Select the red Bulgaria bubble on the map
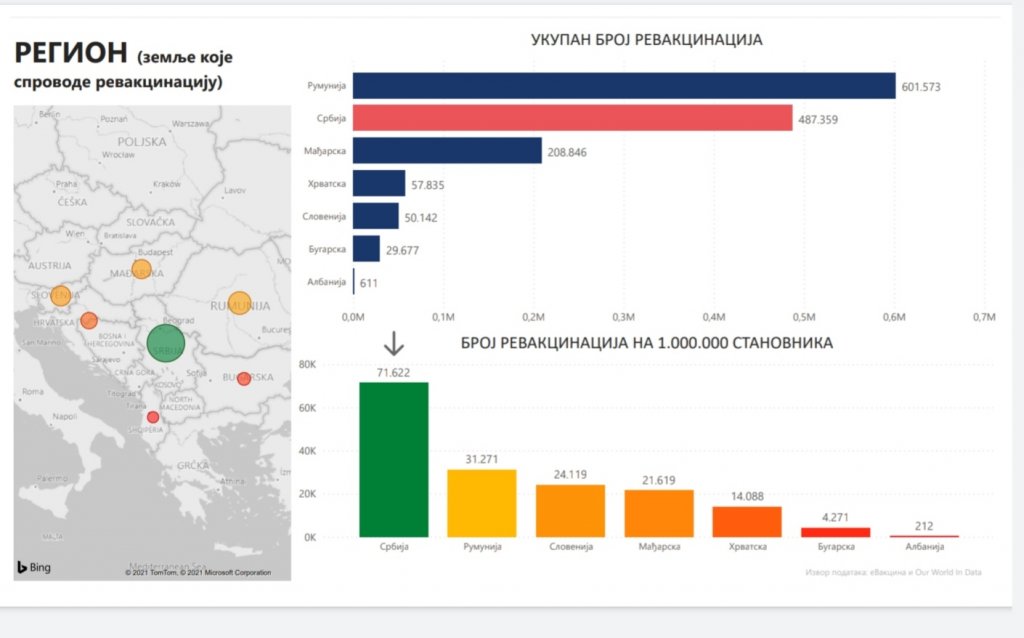Screen dimensions: 1024x638 [x=243, y=379]
